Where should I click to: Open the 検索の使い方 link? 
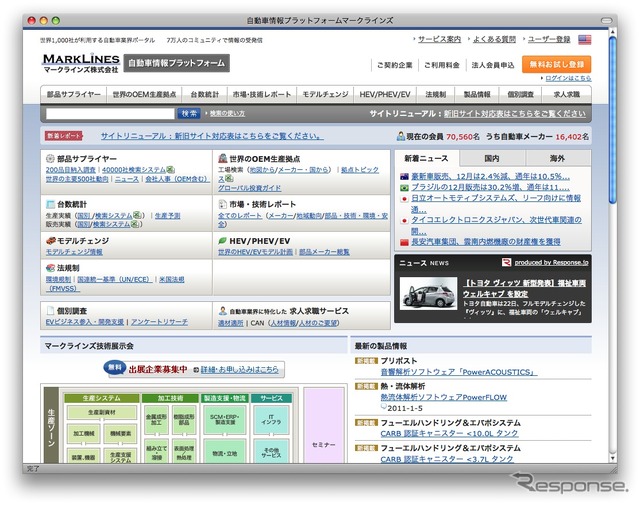(227, 113)
